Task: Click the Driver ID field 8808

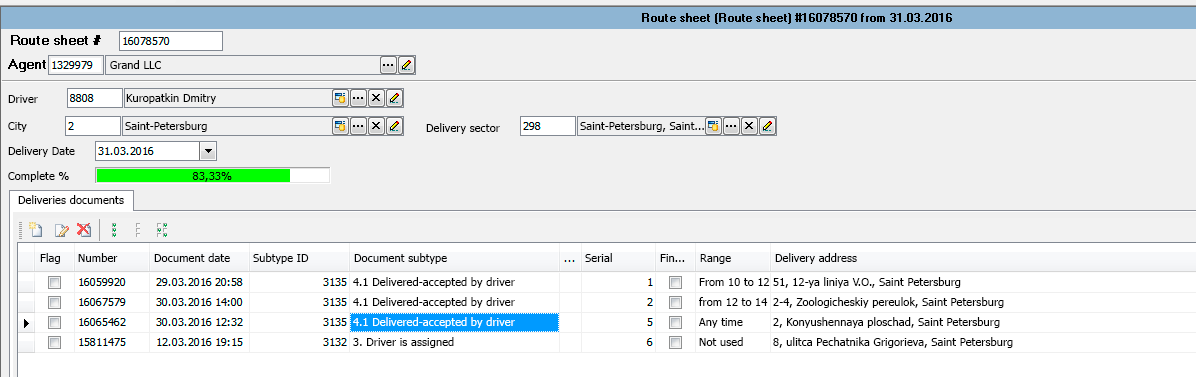Action: pyautogui.click(x=95, y=98)
